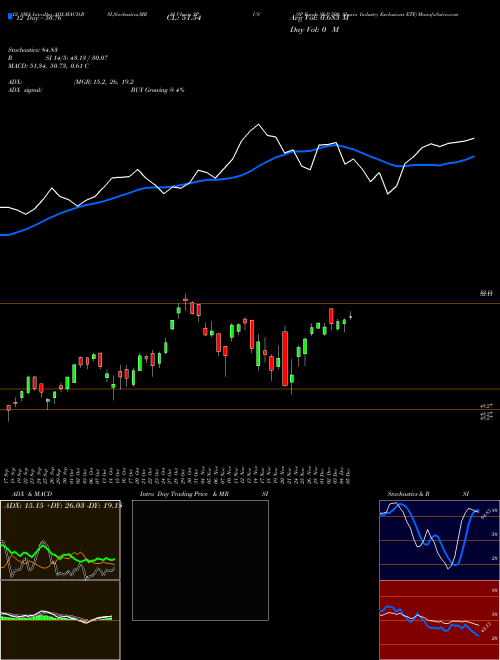Select the 12 Day average value text
500x660 pixels.
pyautogui.click(x=39, y=19)
